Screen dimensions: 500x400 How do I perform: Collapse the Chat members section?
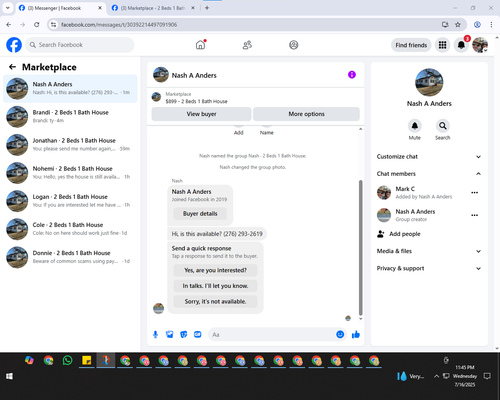click(x=429, y=174)
